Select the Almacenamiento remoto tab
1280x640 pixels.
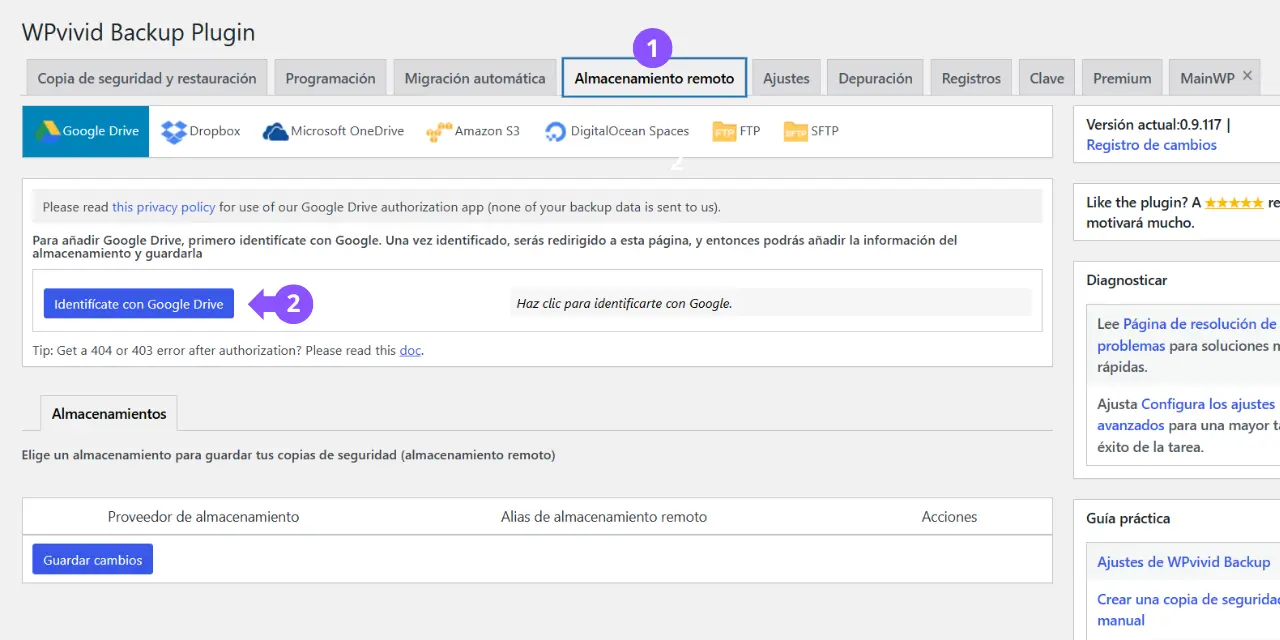(654, 77)
